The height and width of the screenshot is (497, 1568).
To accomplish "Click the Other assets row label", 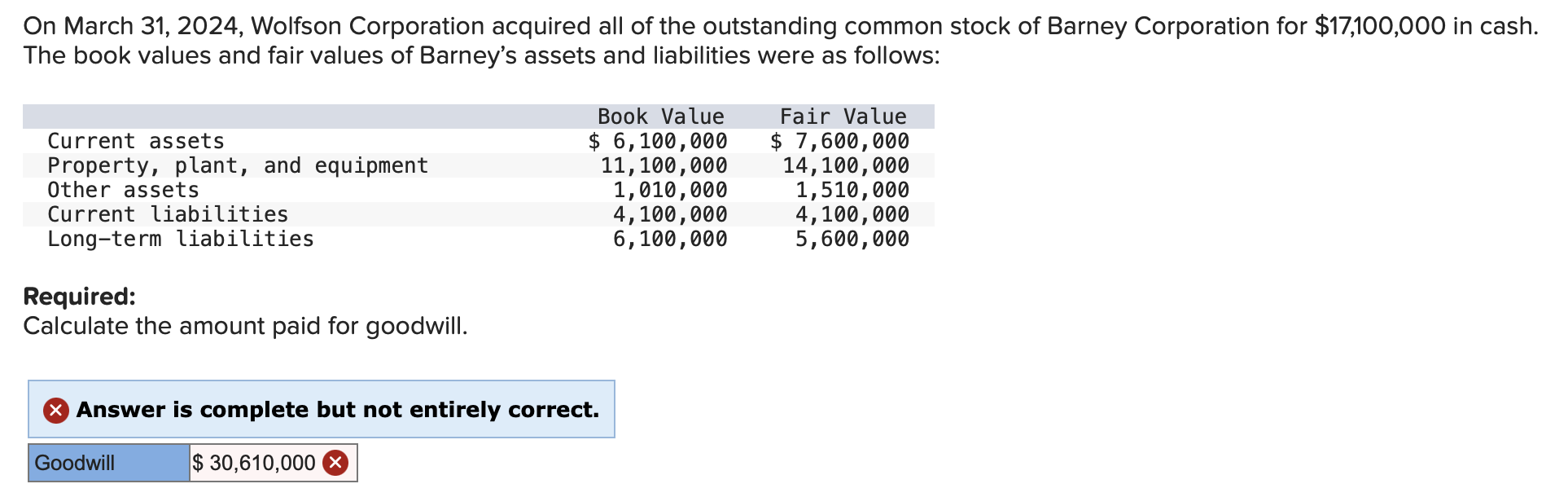I will click(123, 190).
